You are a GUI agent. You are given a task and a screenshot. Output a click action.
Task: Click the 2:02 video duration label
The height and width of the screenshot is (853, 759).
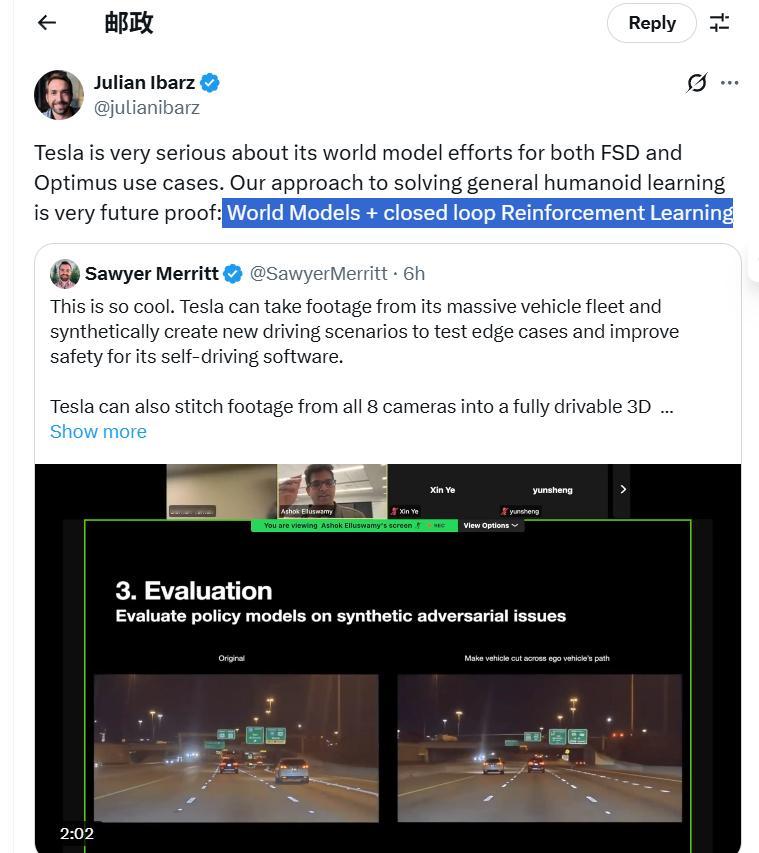tap(77, 833)
